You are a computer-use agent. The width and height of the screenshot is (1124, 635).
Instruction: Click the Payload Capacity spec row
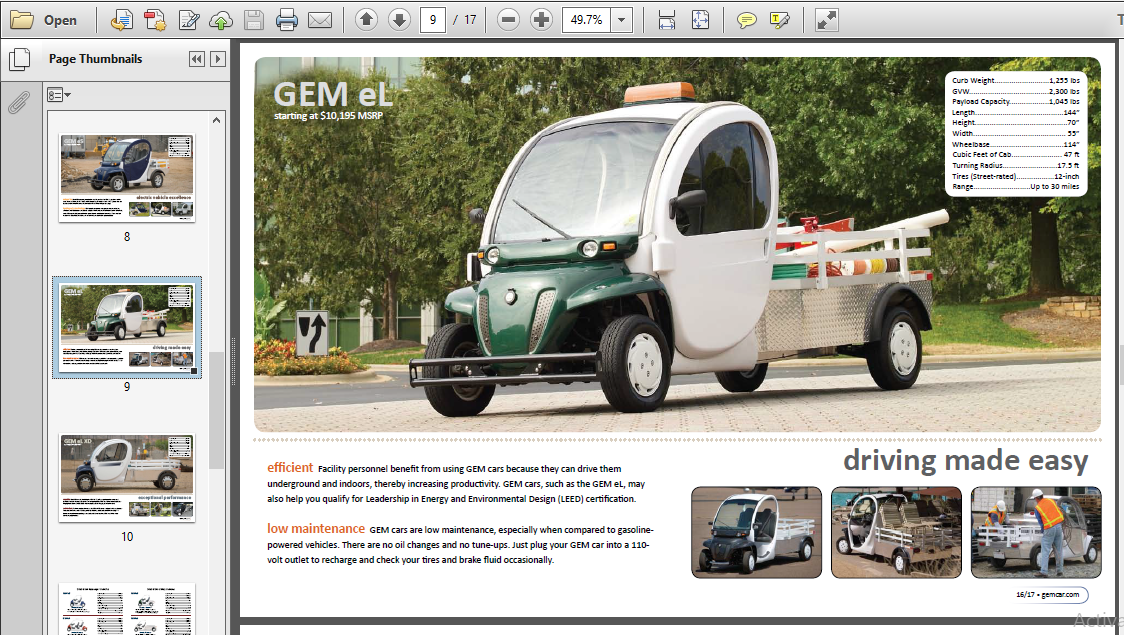[1015, 102]
